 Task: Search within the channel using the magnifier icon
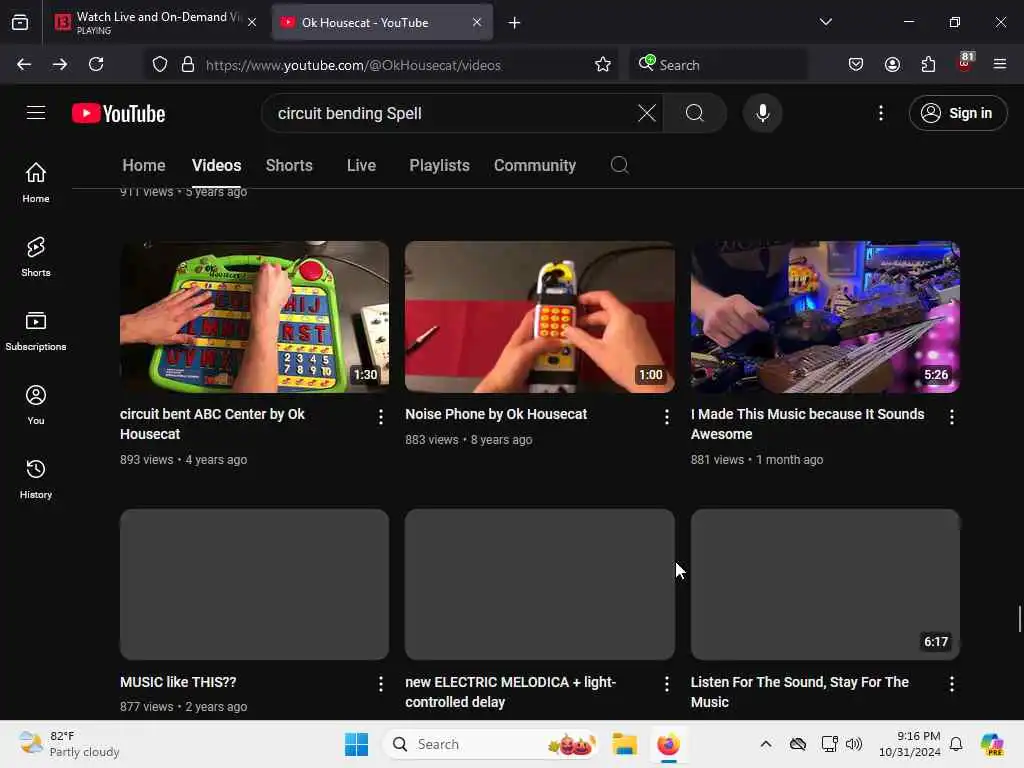point(620,165)
